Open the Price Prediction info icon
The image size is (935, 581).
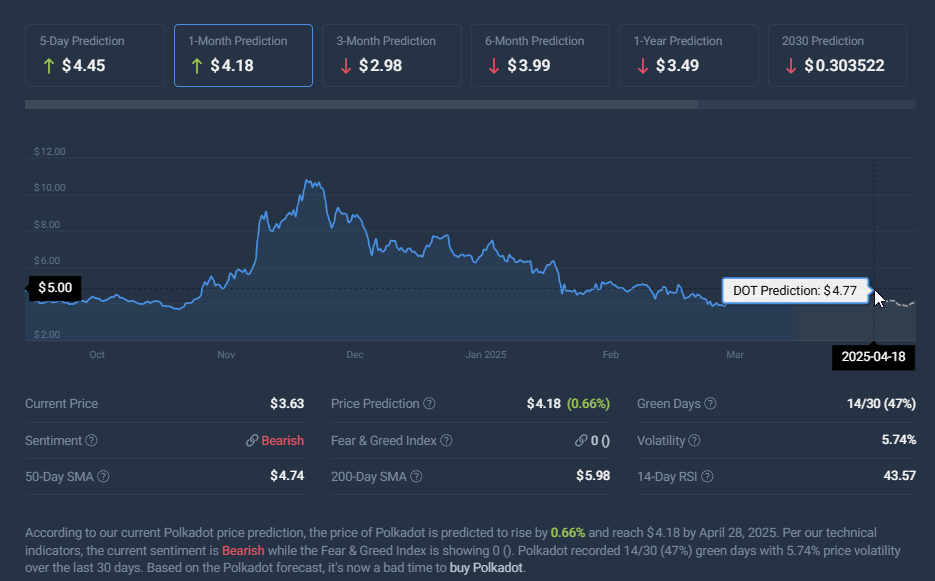click(429, 404)
